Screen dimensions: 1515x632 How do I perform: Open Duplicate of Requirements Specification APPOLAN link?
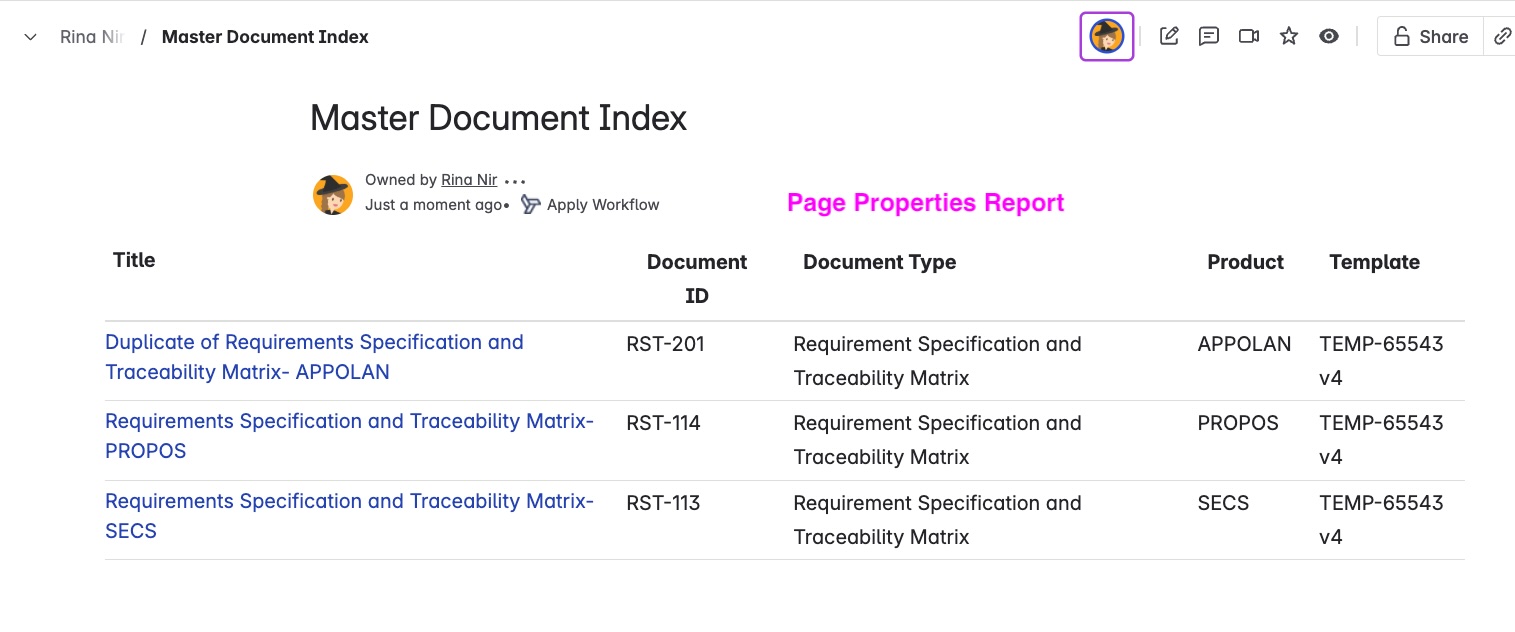pos(314,357)
